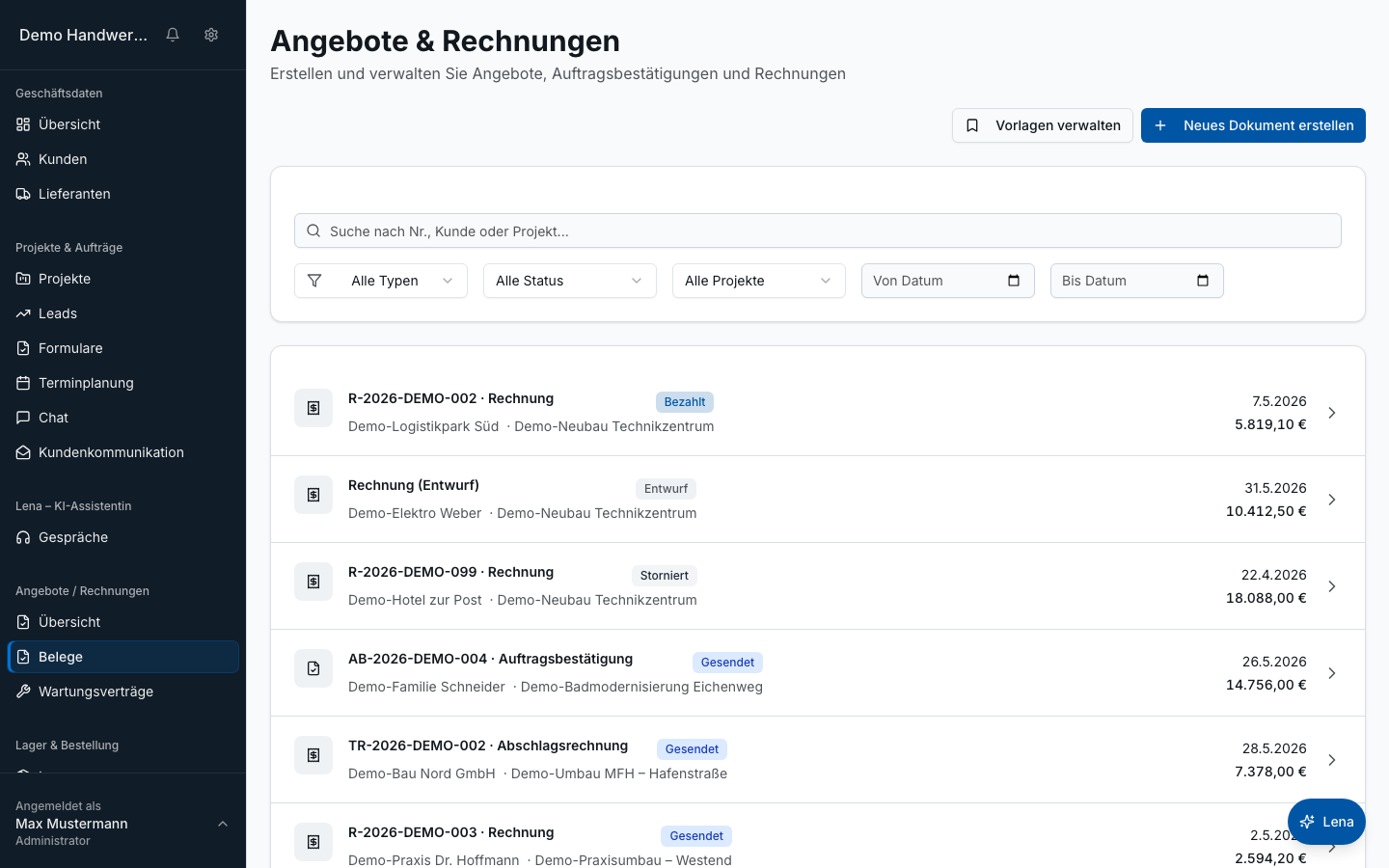Viewport: 1389px width, 868px height.
Task: Click the Storniert status badge
Action: pyautogui.click(x=665, y=576)
